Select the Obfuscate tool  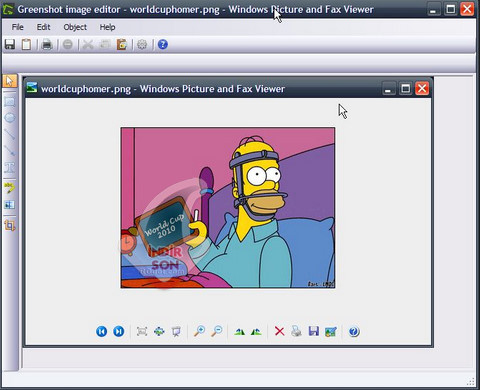point(10,204)
